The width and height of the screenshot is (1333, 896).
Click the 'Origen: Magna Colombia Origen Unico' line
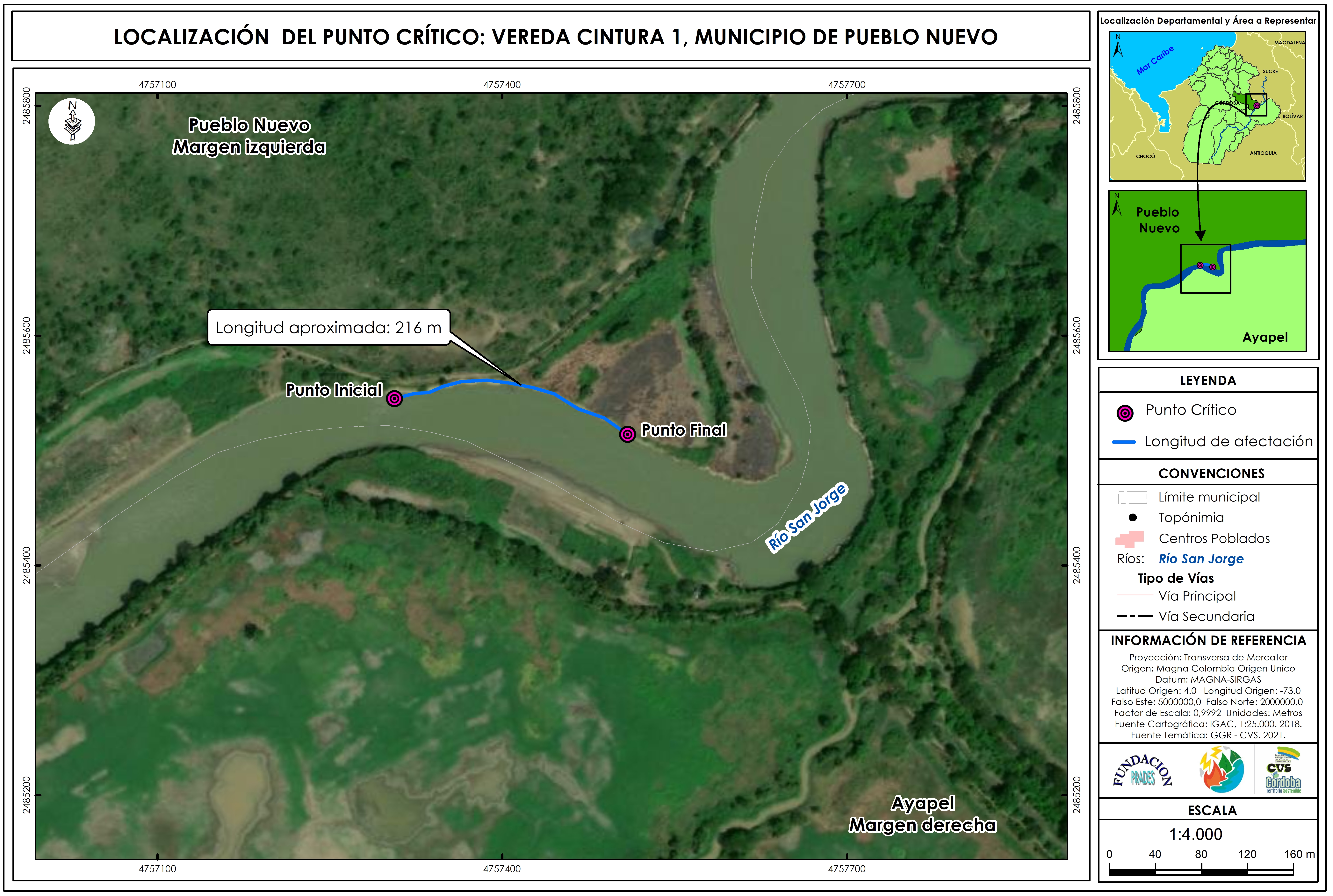pyautogui.click(x=1208, y=669)
